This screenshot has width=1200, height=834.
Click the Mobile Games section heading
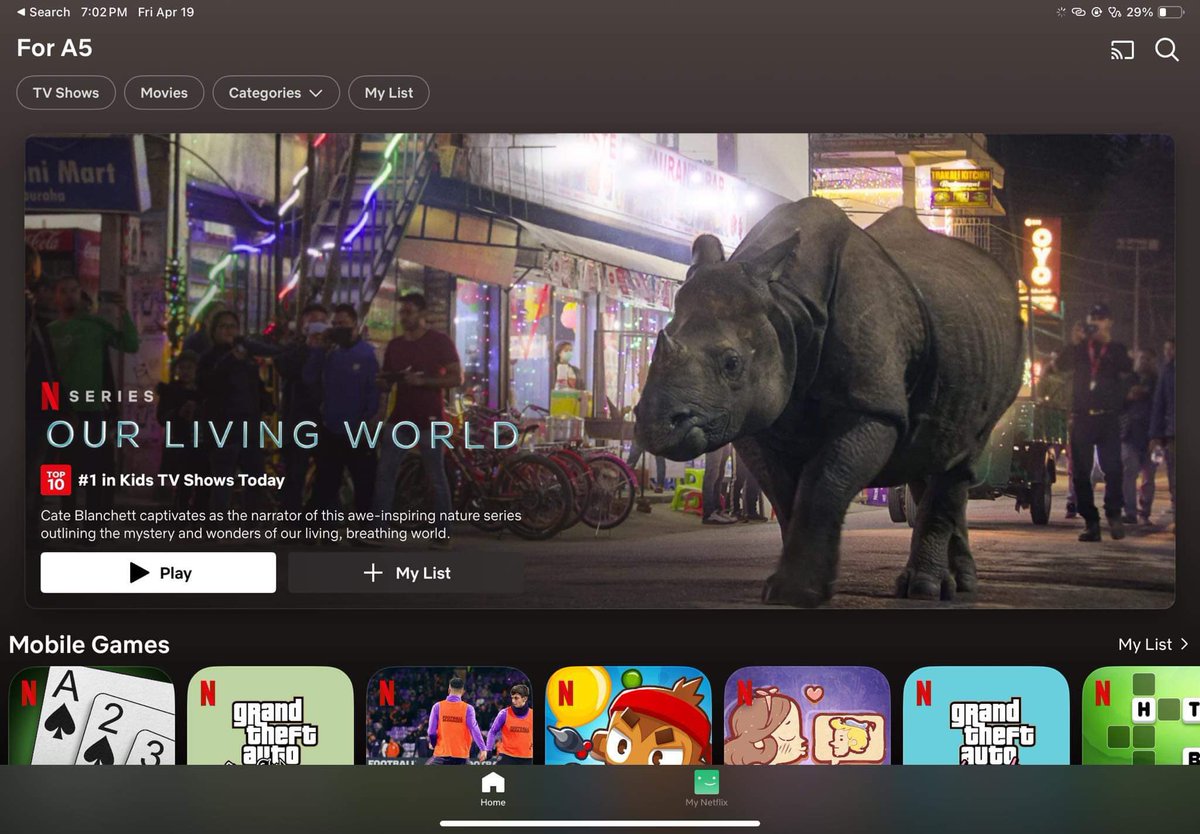(89, 645)
